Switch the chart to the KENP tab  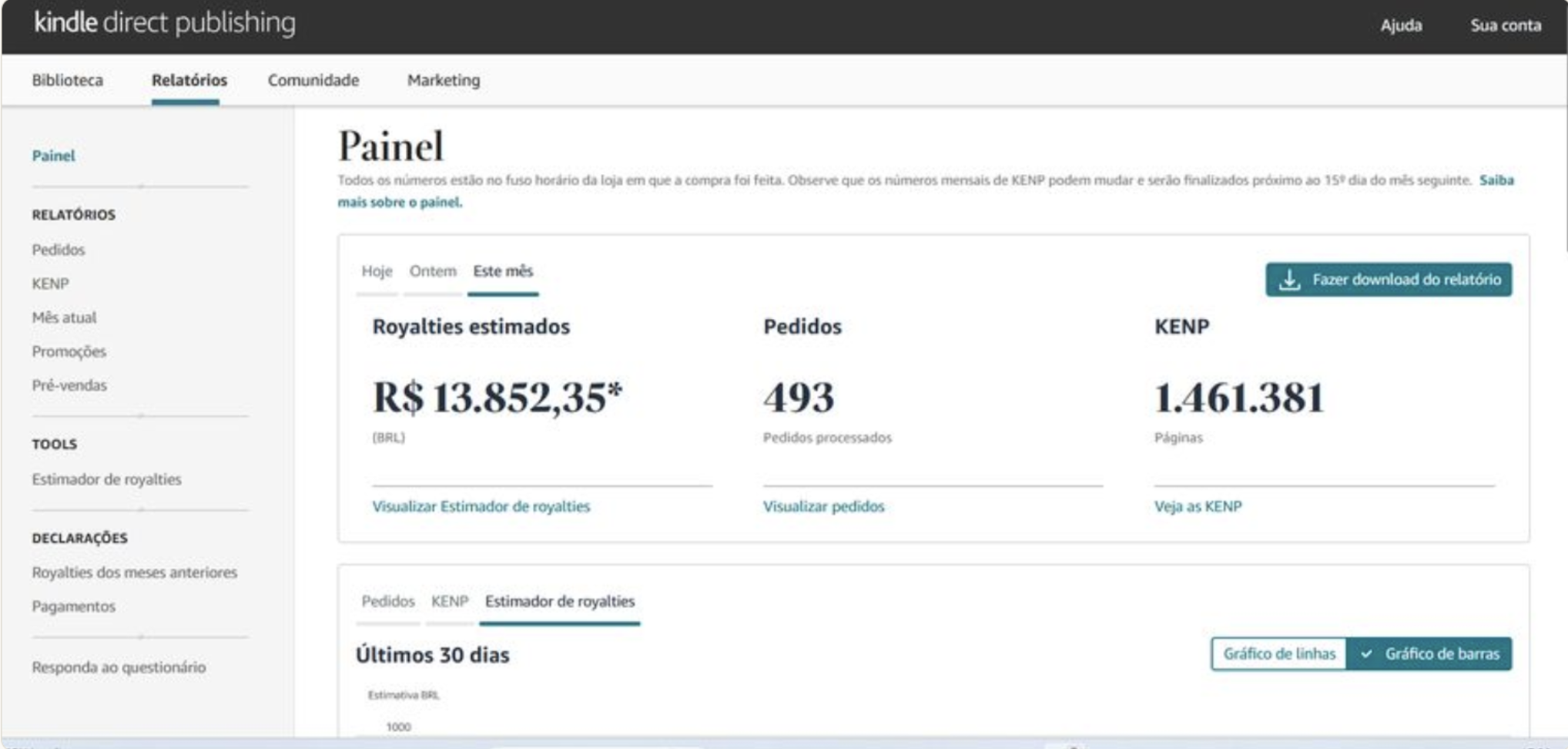[450, 601]
